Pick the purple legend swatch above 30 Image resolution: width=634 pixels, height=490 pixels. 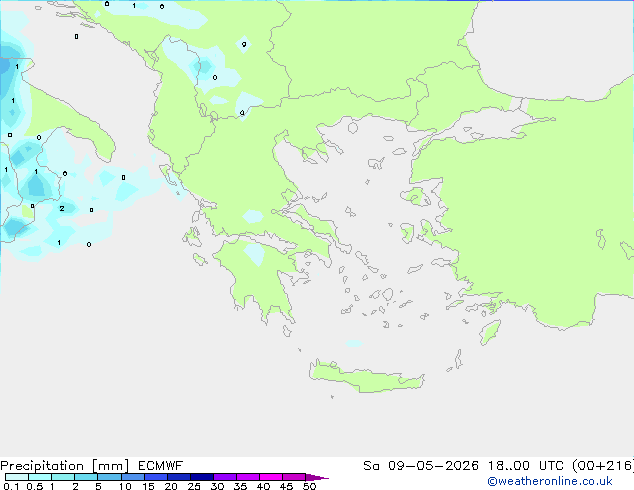225,477
